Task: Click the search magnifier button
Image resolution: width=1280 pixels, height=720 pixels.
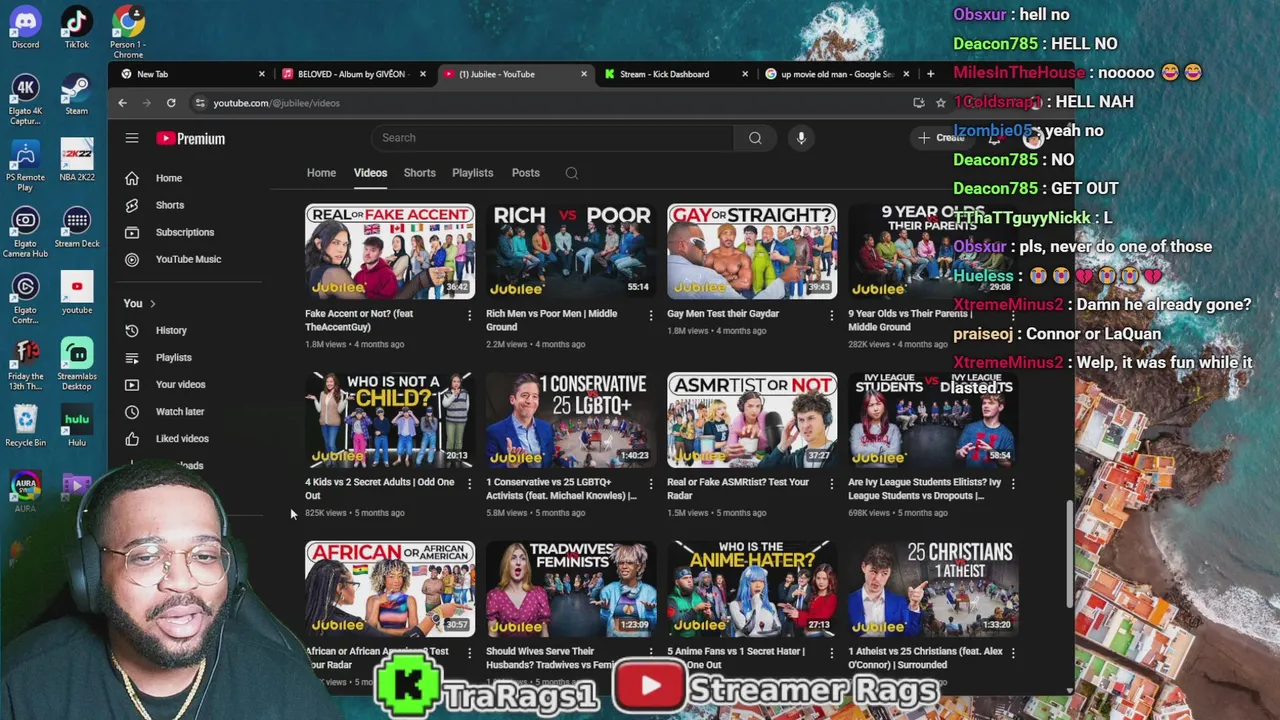Action: point(755,138)
